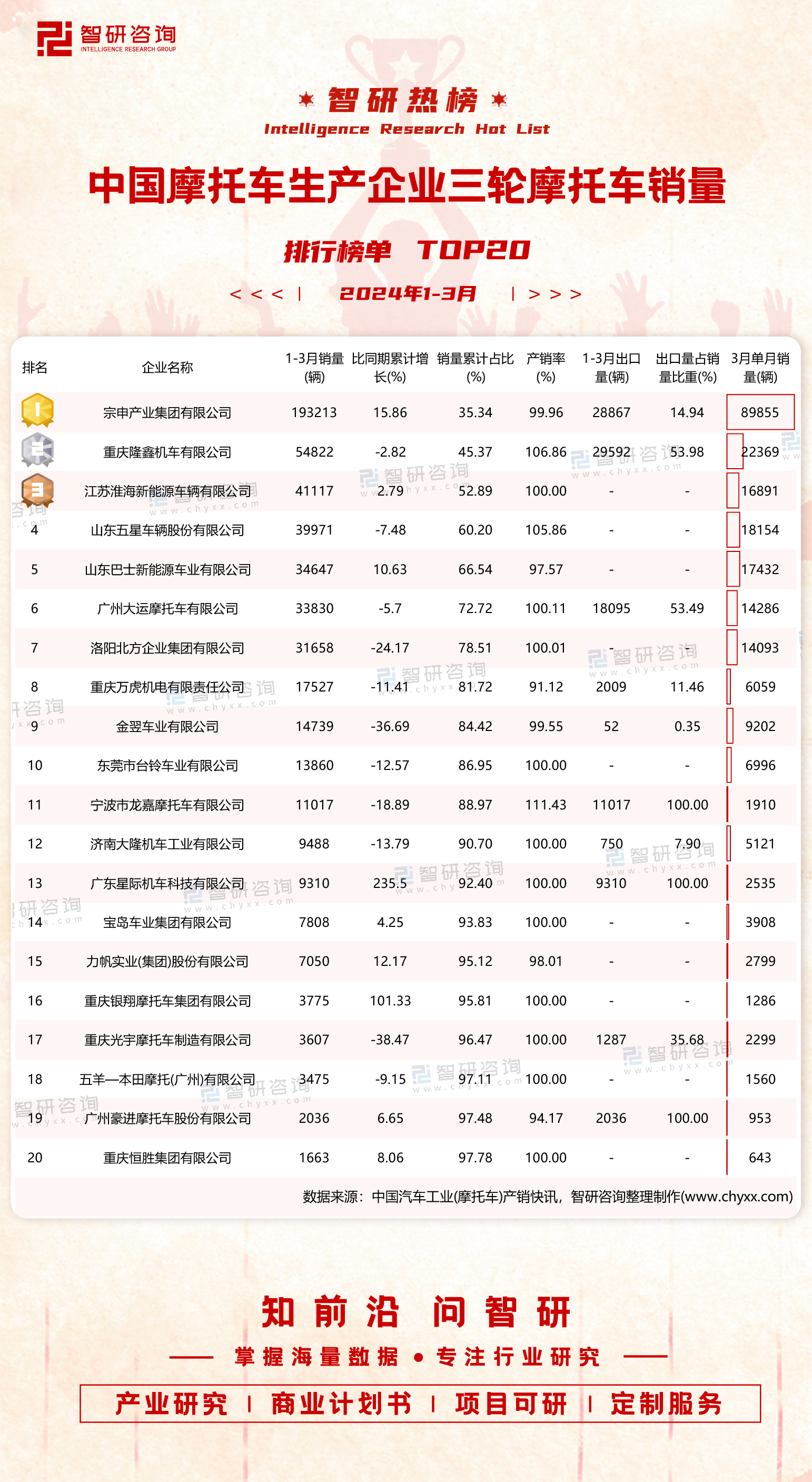Click cumulative share value 97.78
Image resolution: width=812 pixels, height=1482 pixels.
point(475,1158)
